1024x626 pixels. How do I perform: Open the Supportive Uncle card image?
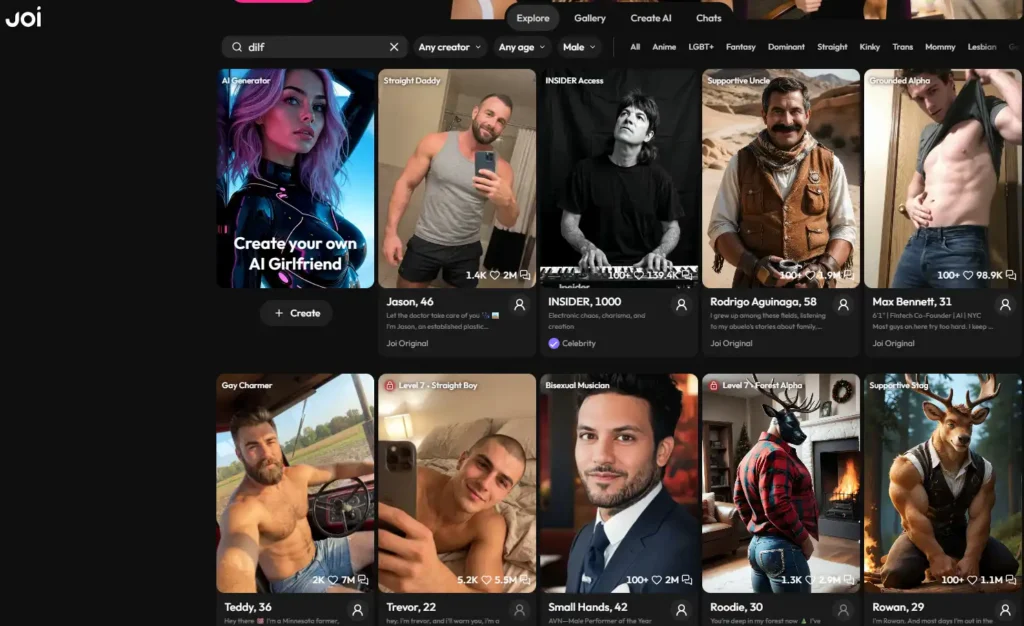click(781, 178)
